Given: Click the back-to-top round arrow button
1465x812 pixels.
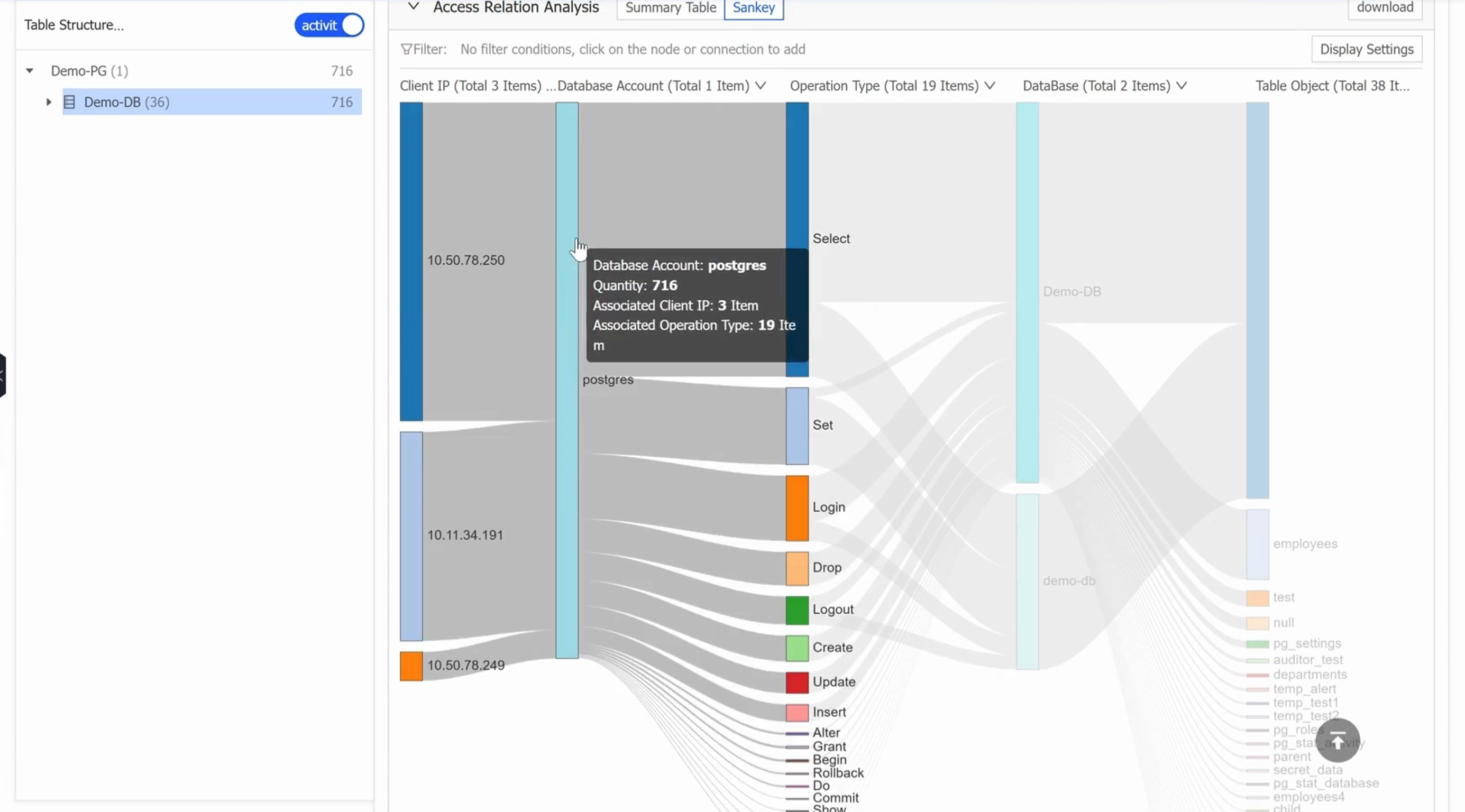Looking at the screenshot, I should tap(1338, 741).
